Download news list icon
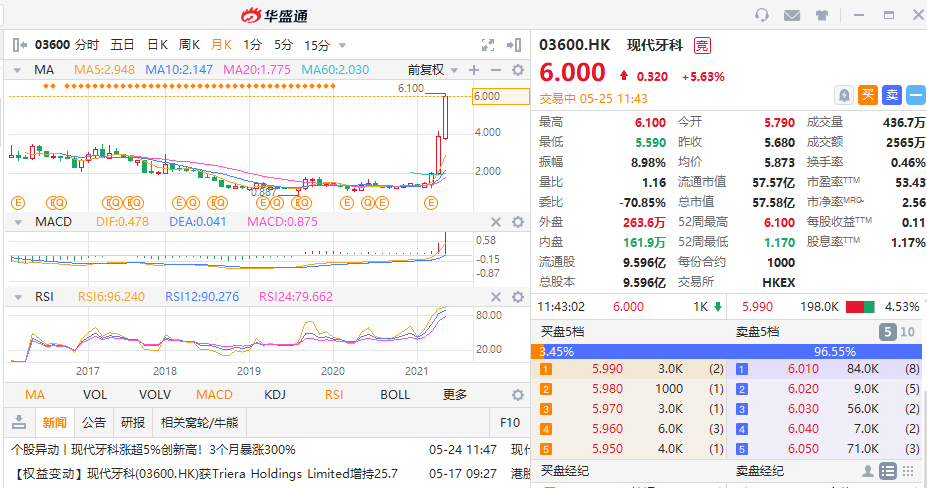This screenshot has width=927, height=488. (x=19, y=422)
